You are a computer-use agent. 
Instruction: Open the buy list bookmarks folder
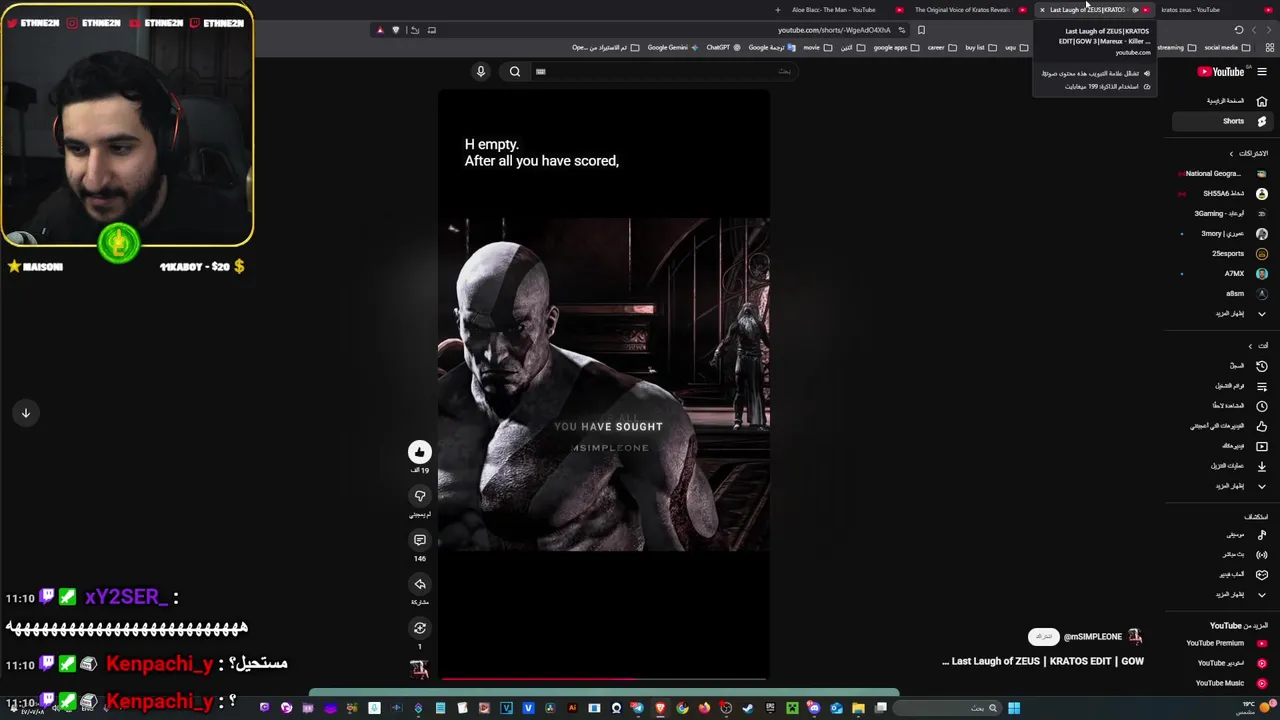pyautogui.click(x=979, y=48)
